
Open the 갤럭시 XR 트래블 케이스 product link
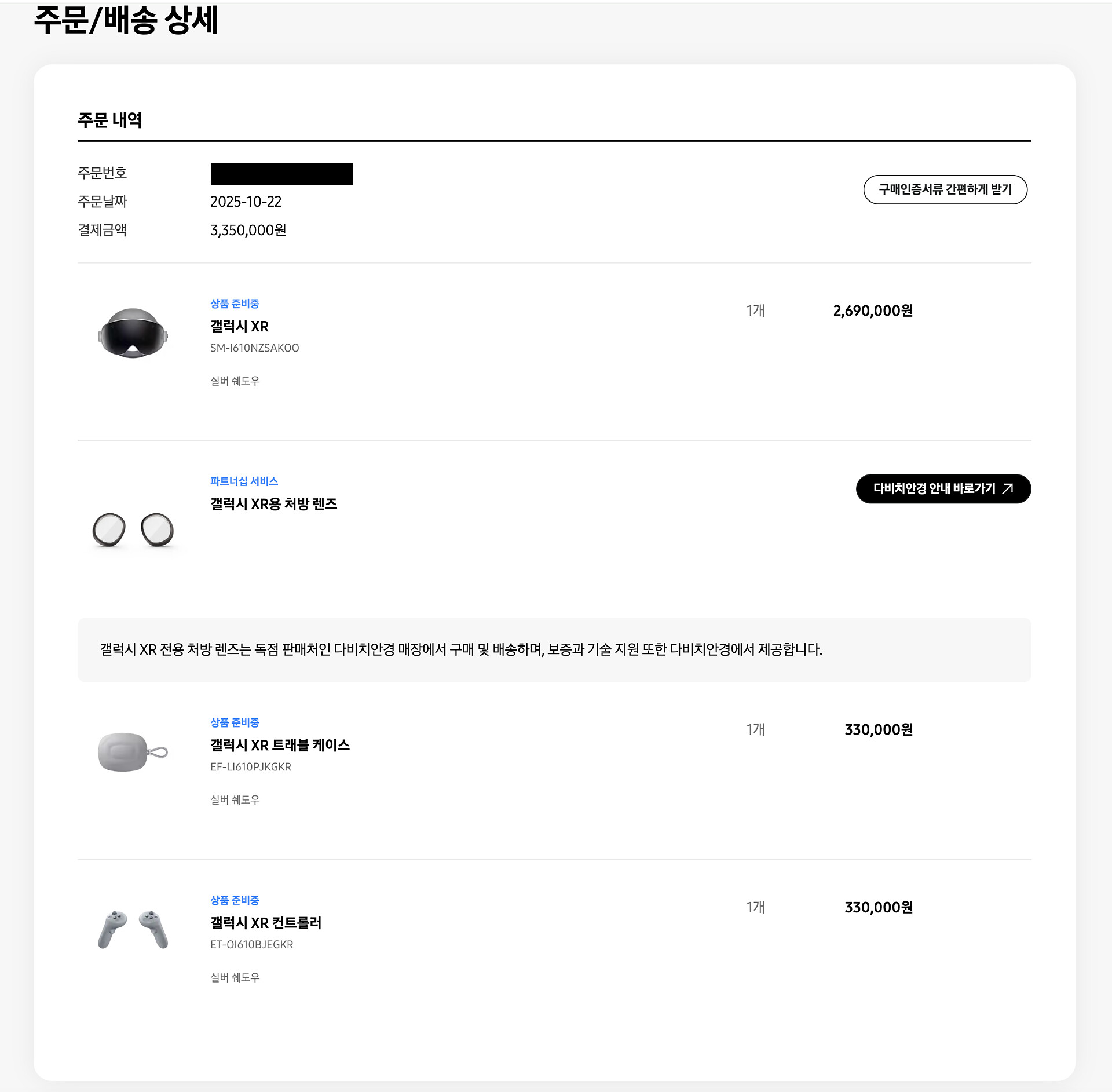click(x=280, y=746)
